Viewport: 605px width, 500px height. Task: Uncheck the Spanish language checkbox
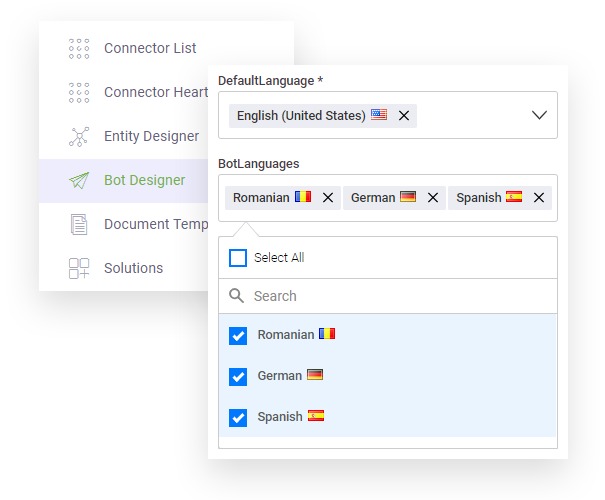pyautogui.click(x=238, y=417)
